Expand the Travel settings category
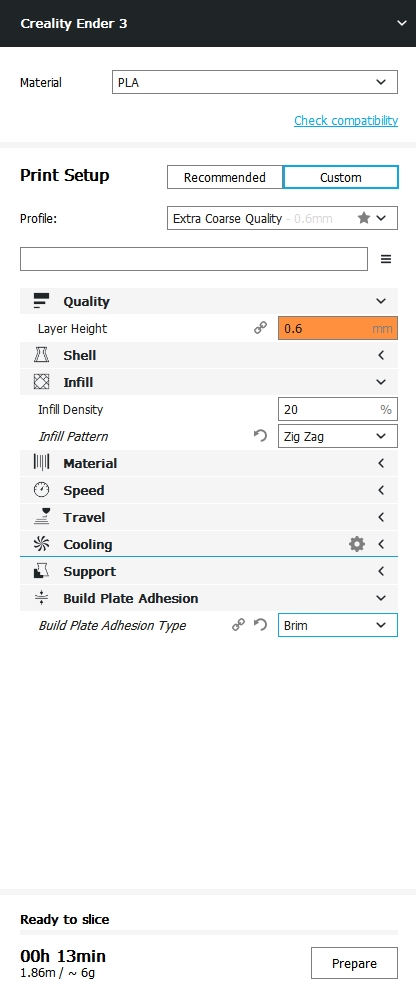This screenshot has height=993, width=416. coord(209,517)
